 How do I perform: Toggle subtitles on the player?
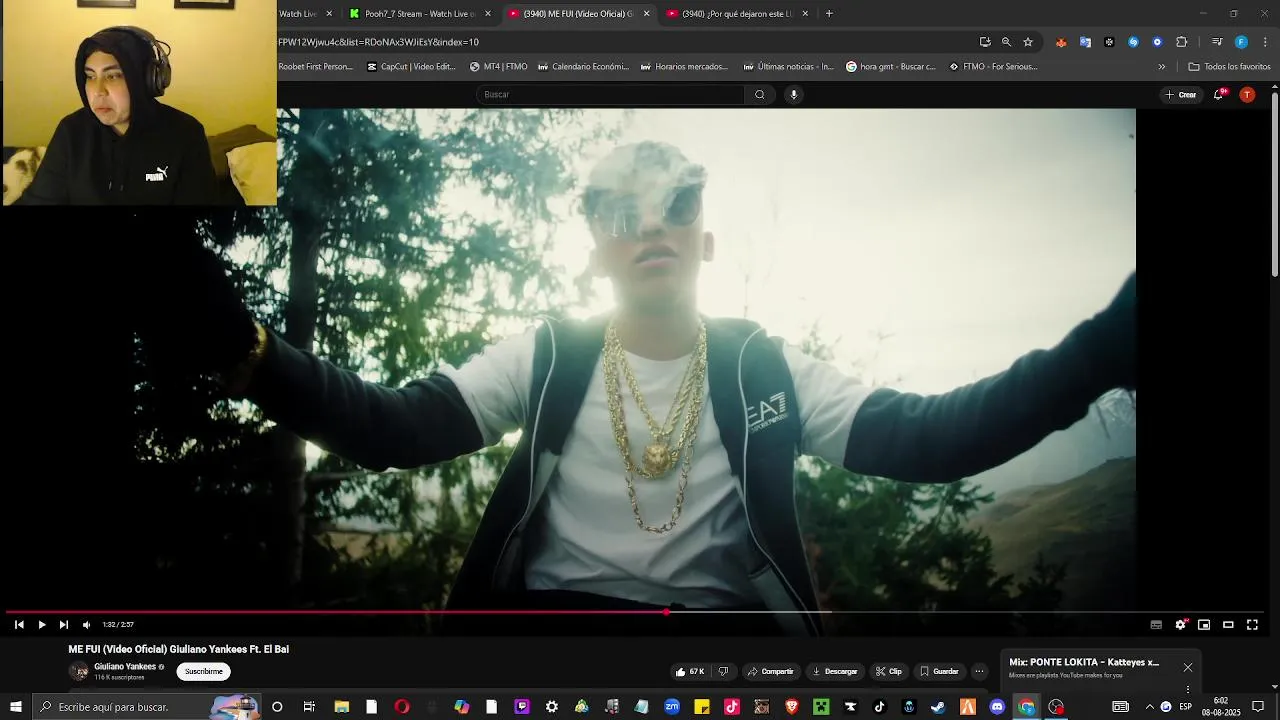tap(1156, 625)
